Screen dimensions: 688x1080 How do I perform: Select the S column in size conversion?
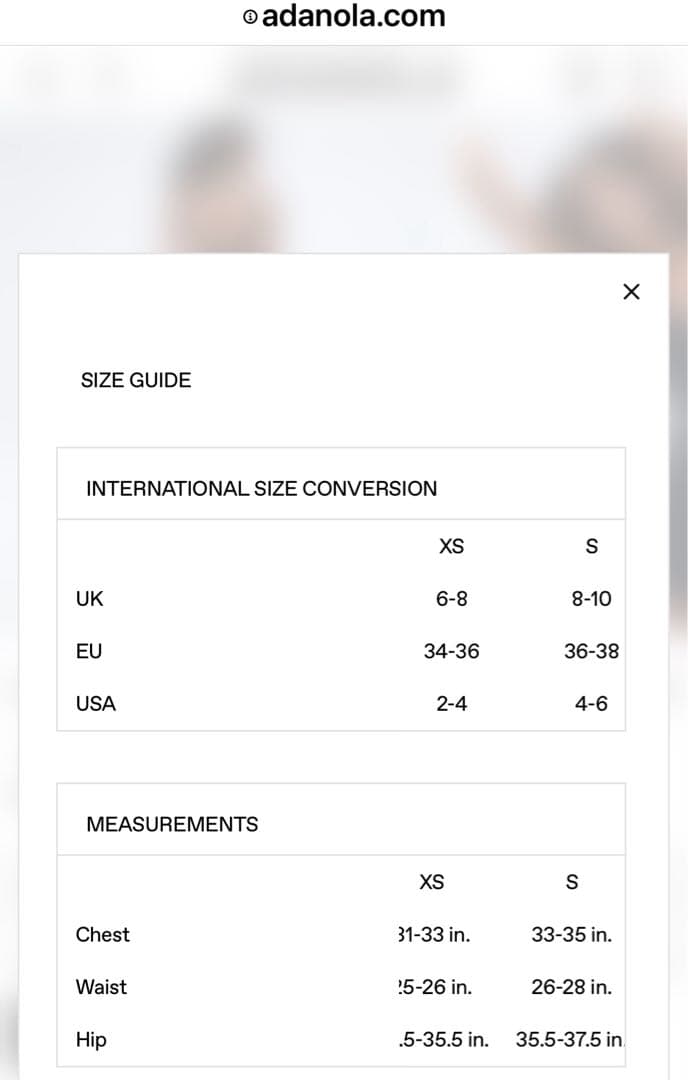pyautogui.click(x=592, y=546)
